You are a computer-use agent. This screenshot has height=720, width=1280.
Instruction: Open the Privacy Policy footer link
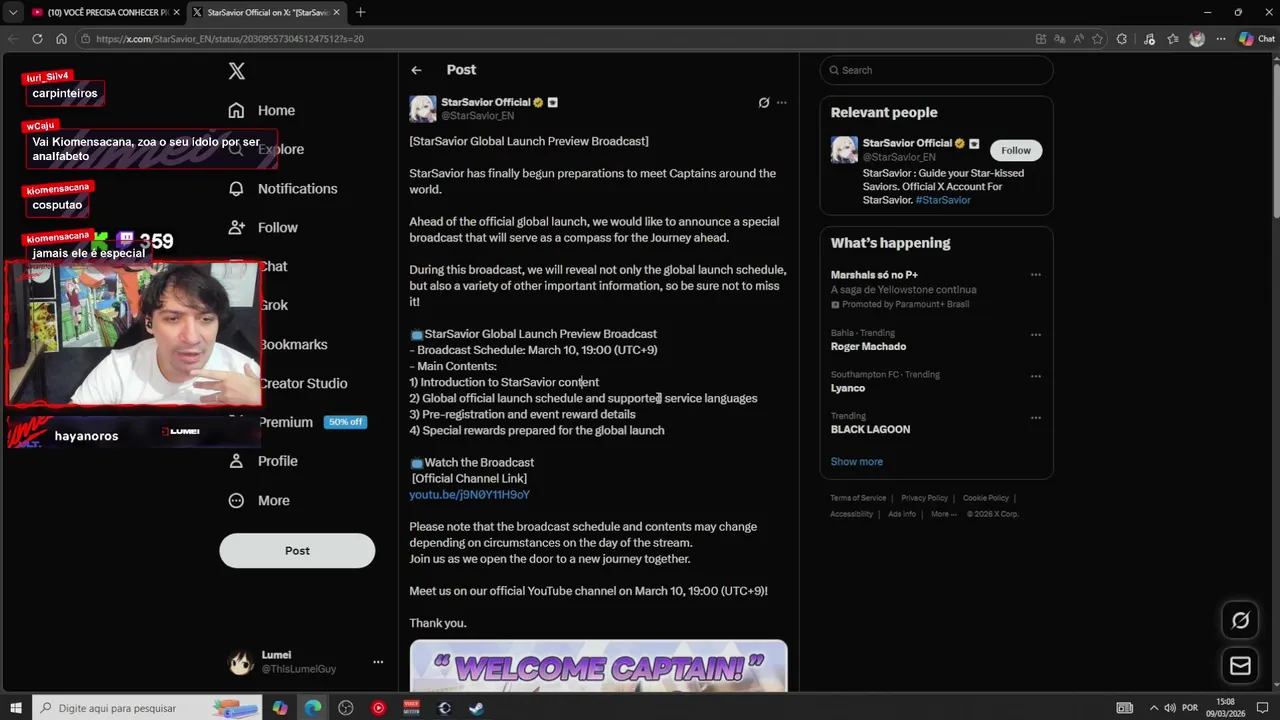coord(924,498)
